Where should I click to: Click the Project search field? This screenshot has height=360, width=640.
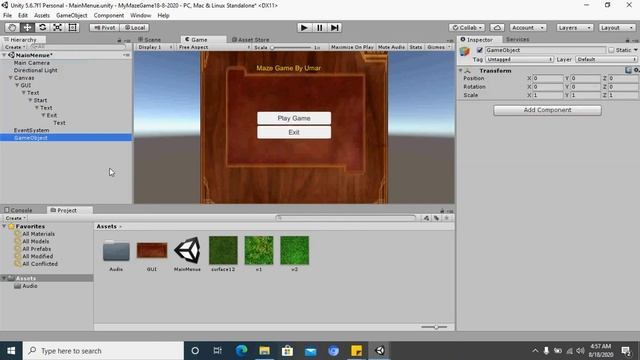pyautogui.click(x=346, y=218)
